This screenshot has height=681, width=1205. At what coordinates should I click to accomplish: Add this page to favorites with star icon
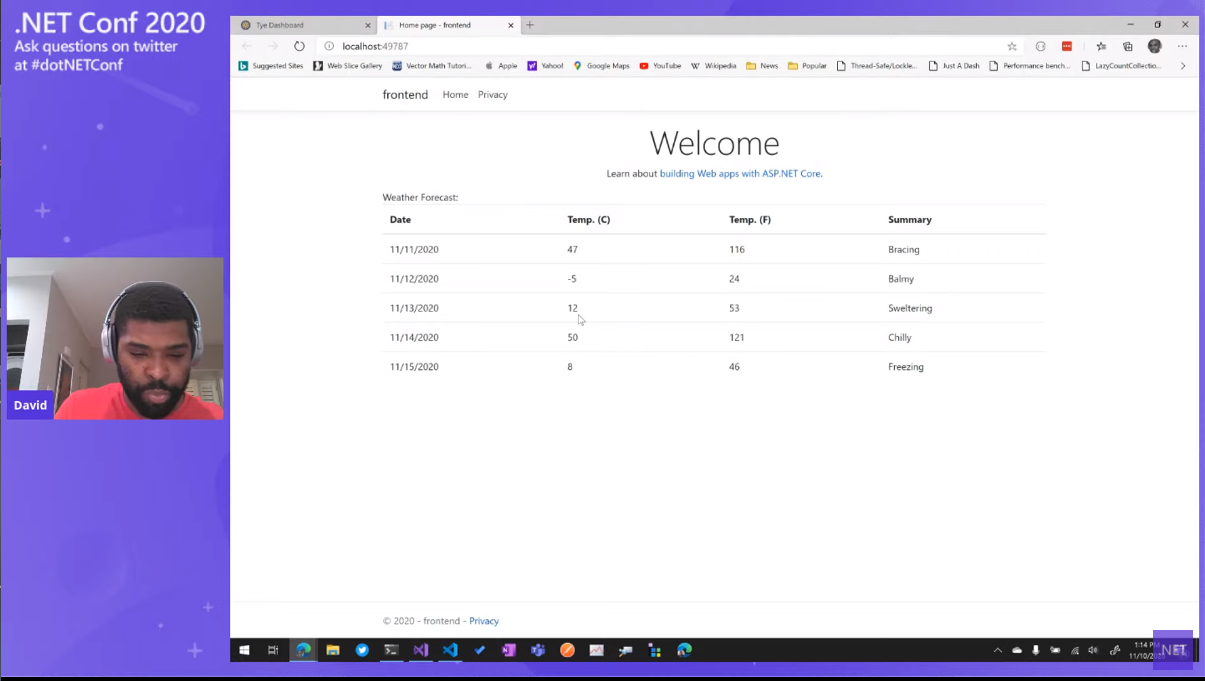1012,46
